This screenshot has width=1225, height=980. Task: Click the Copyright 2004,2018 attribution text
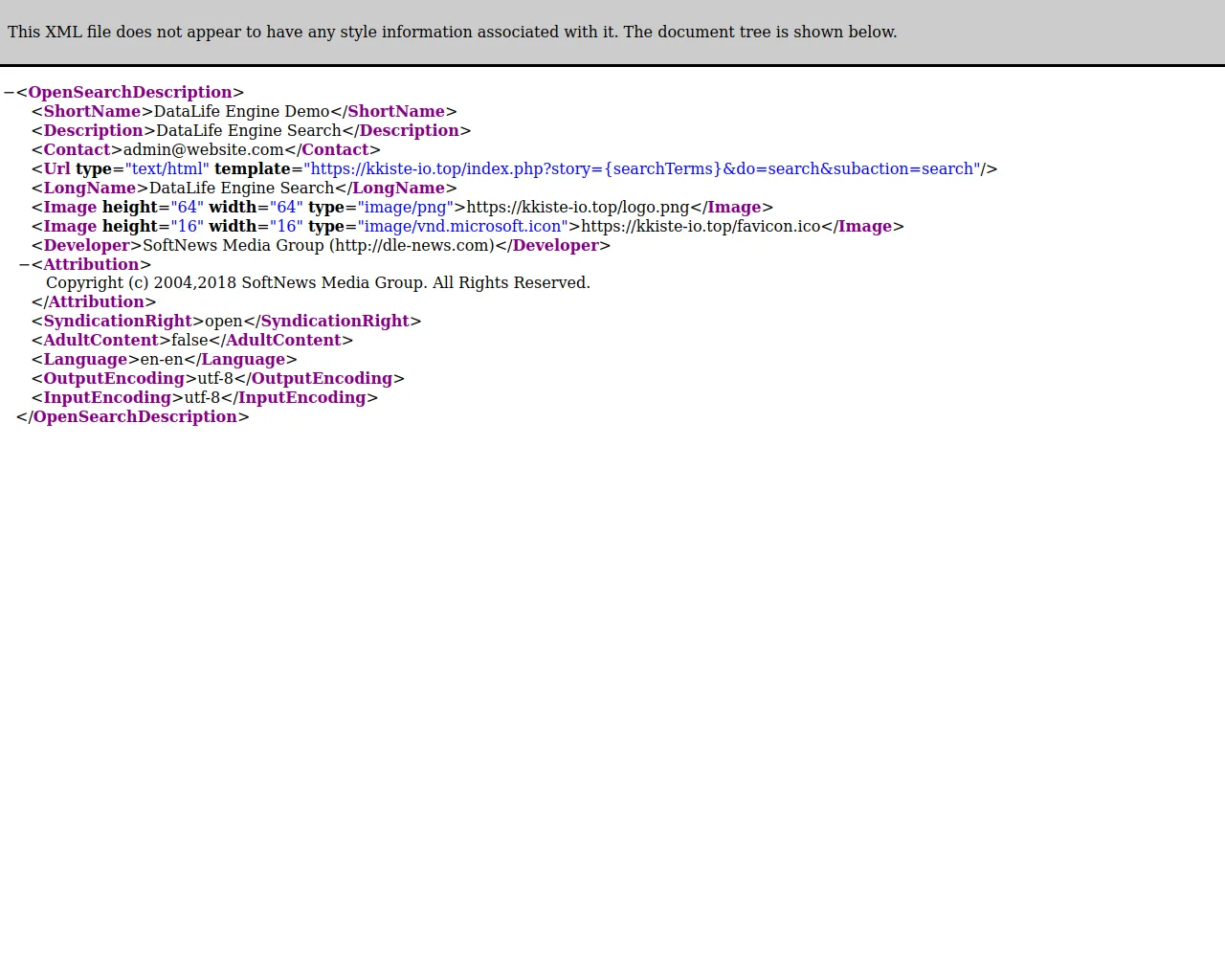[x=318, y=283]
